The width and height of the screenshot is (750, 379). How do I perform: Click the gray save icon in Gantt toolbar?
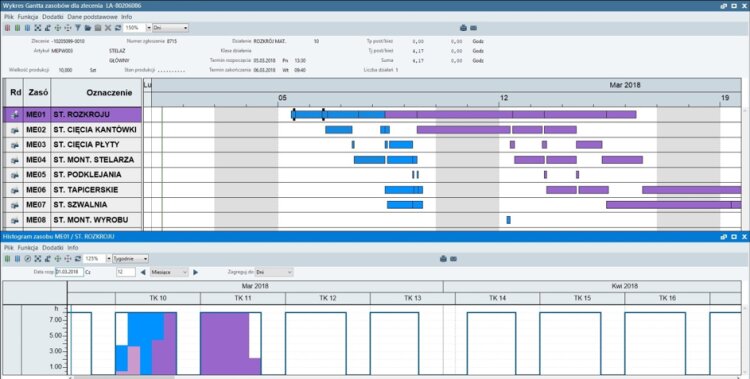(98, 28)
